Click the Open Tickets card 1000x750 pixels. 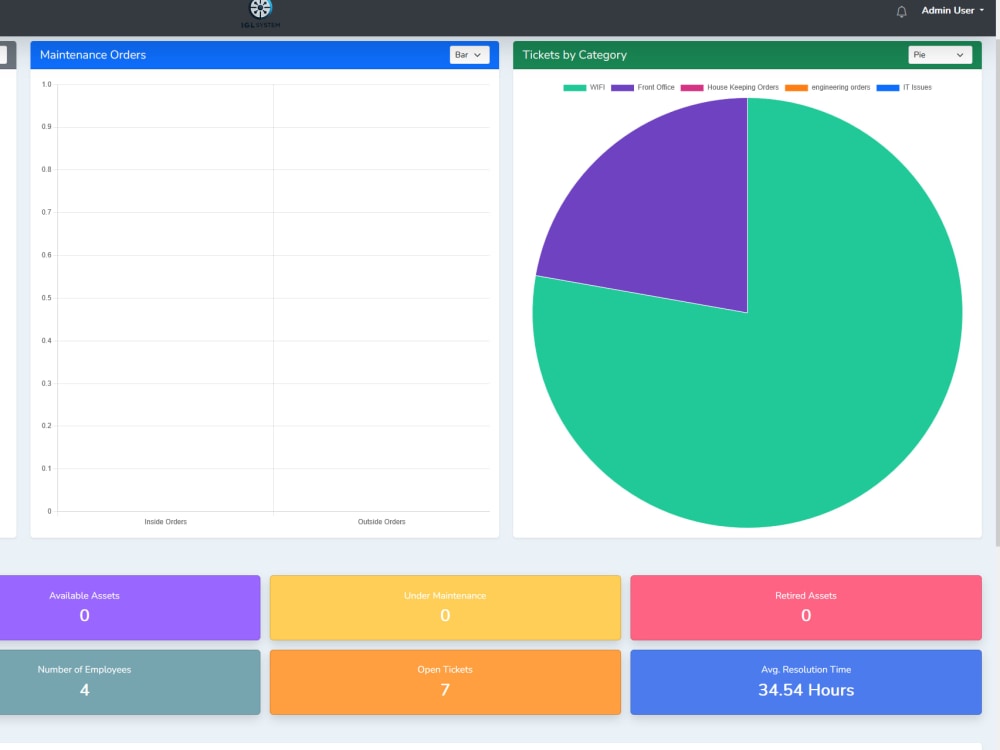pos(445,682)
